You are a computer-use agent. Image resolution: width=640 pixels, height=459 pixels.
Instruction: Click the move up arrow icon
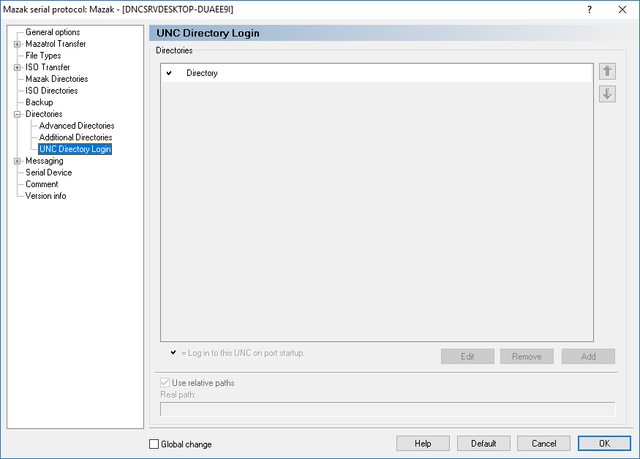pyautogui.click(x=606, y=72)
